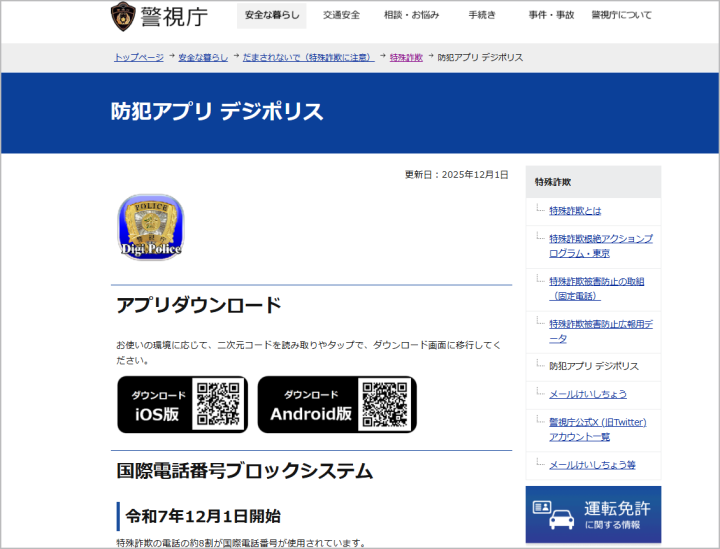Follow the だまされないで breadcrumb link
Image resolution: width=720 pixels, height=549 pixels.
click(308, 57)
